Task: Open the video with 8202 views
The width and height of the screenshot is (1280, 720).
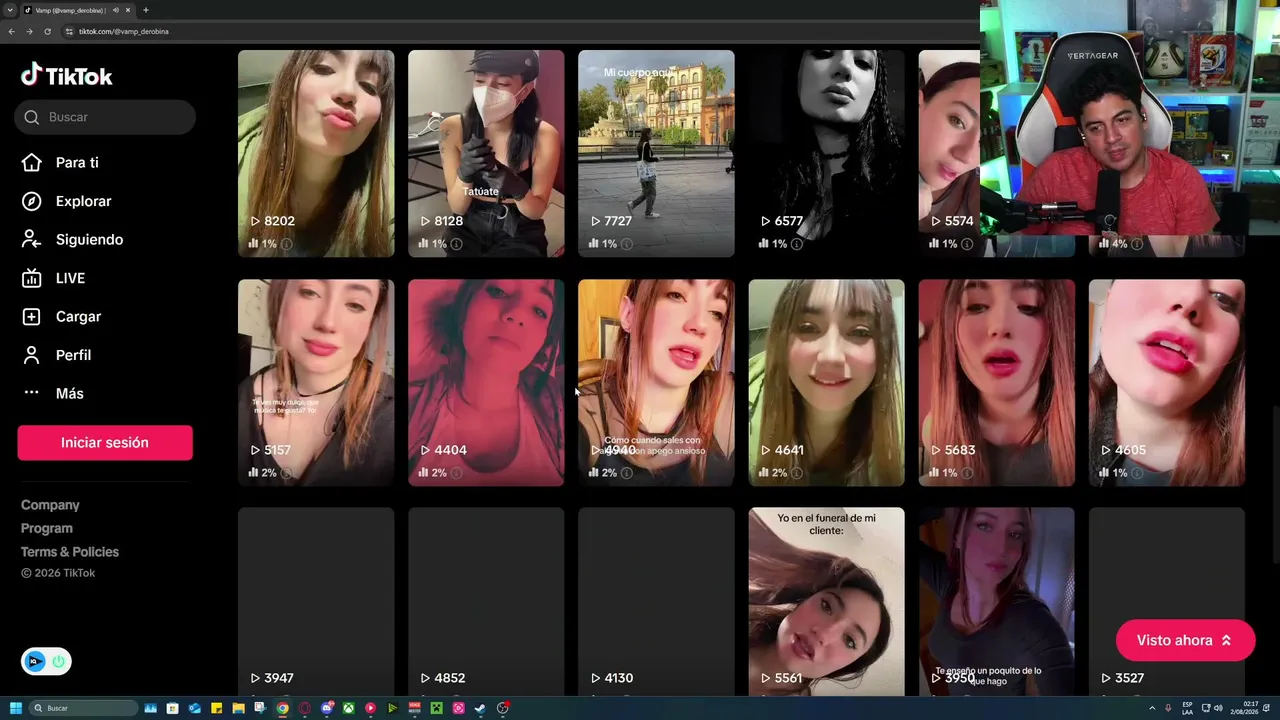Action: coord(316,154)
